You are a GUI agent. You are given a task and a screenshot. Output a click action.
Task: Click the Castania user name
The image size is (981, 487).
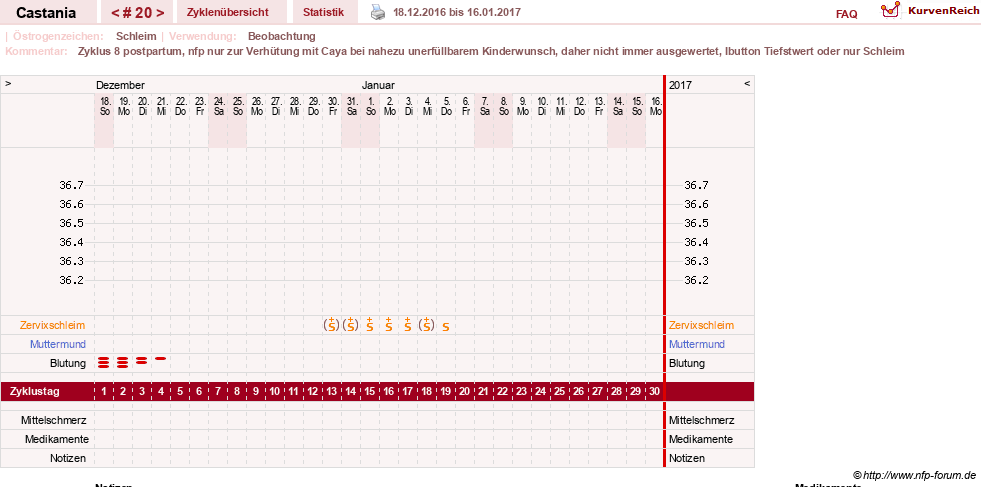point(46,13)
